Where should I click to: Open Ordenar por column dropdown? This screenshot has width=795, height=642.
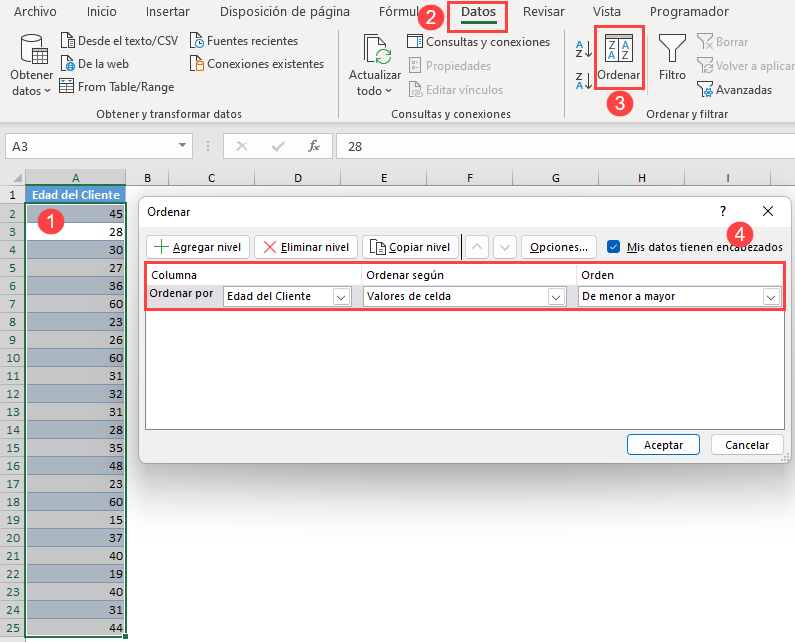click(x=341, y=297)
